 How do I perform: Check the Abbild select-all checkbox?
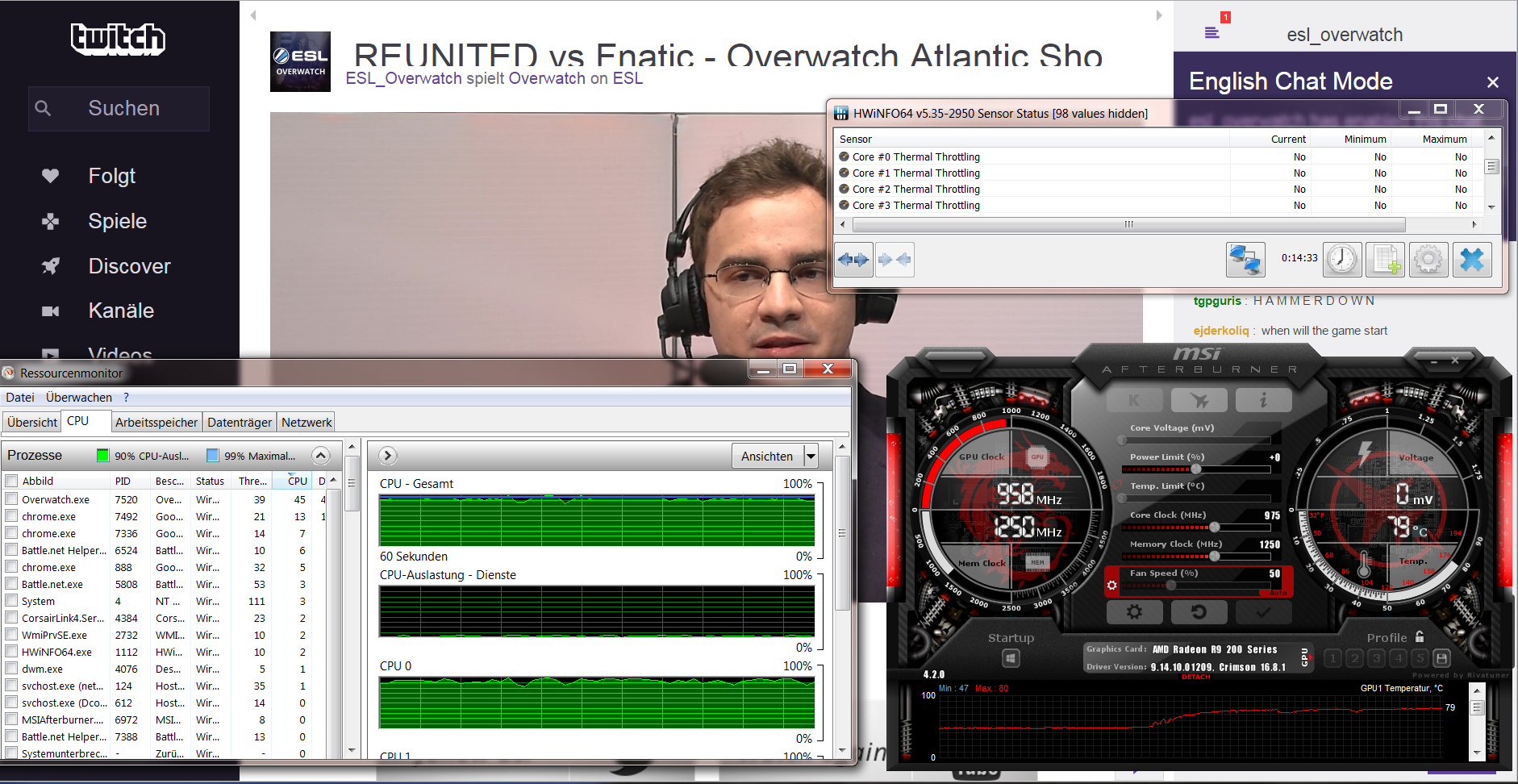pyautogui.click(x=11, y=481)
